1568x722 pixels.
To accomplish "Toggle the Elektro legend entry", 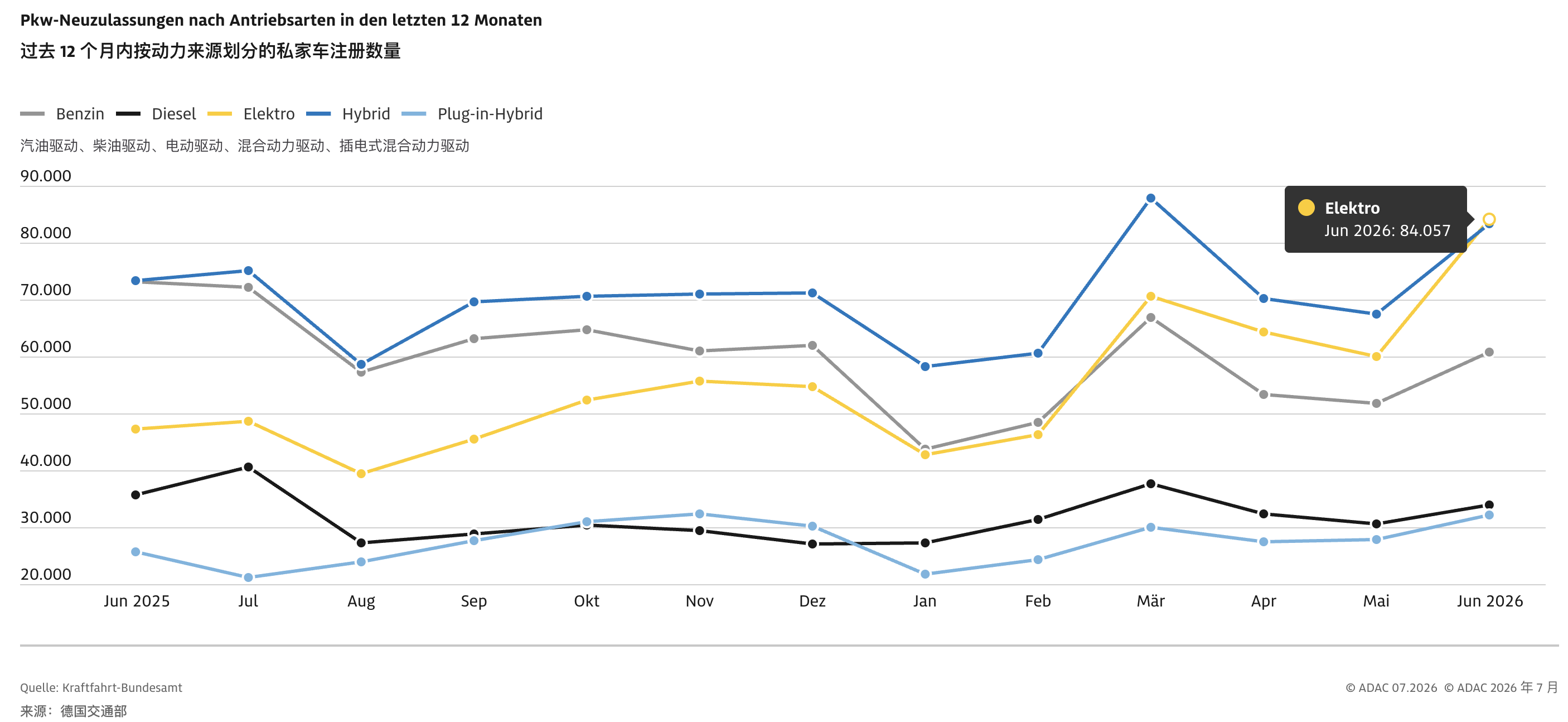I will click(x=251, y=114).
